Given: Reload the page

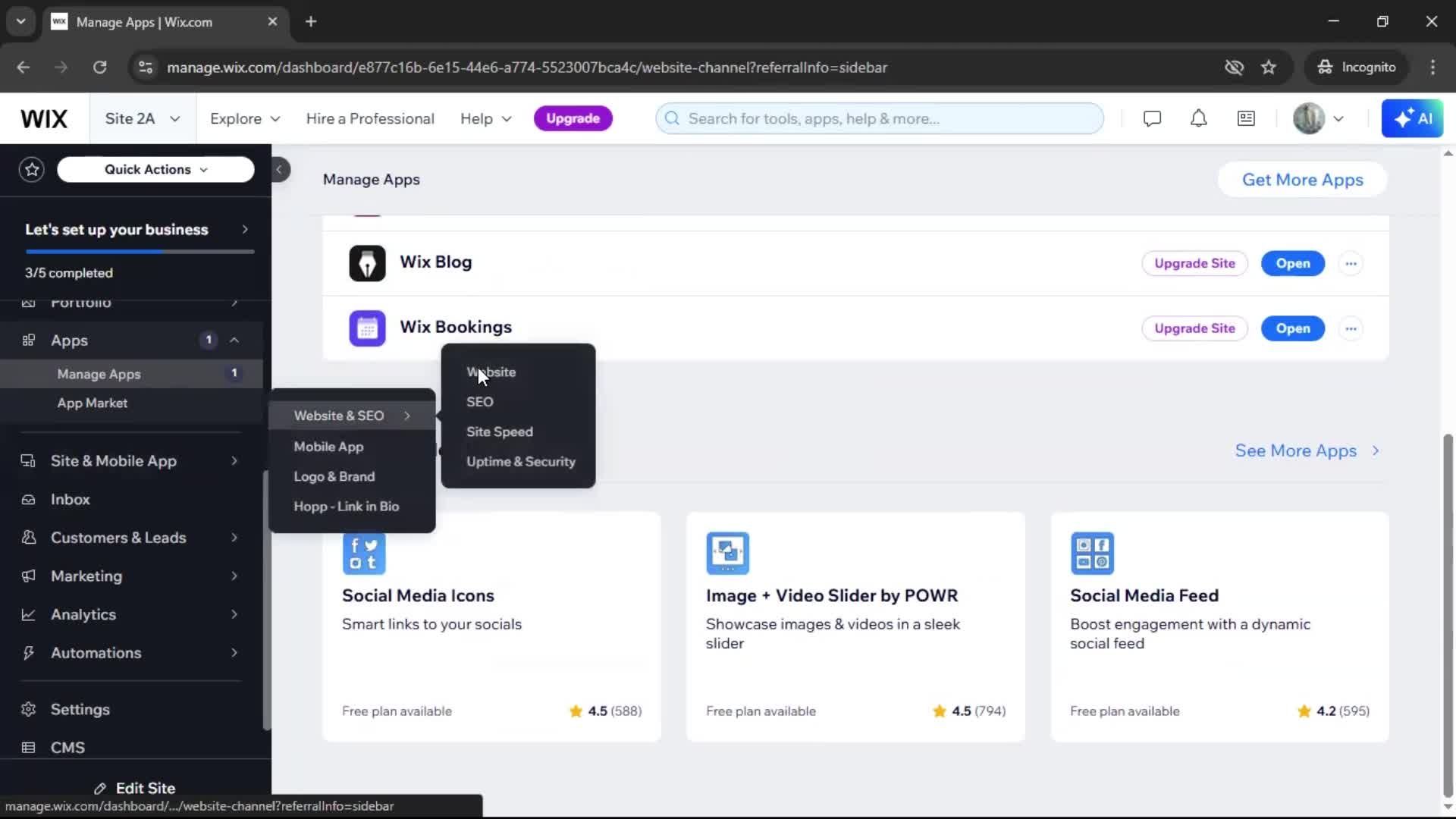Looking at the screenshot, I should click(99, 67).
